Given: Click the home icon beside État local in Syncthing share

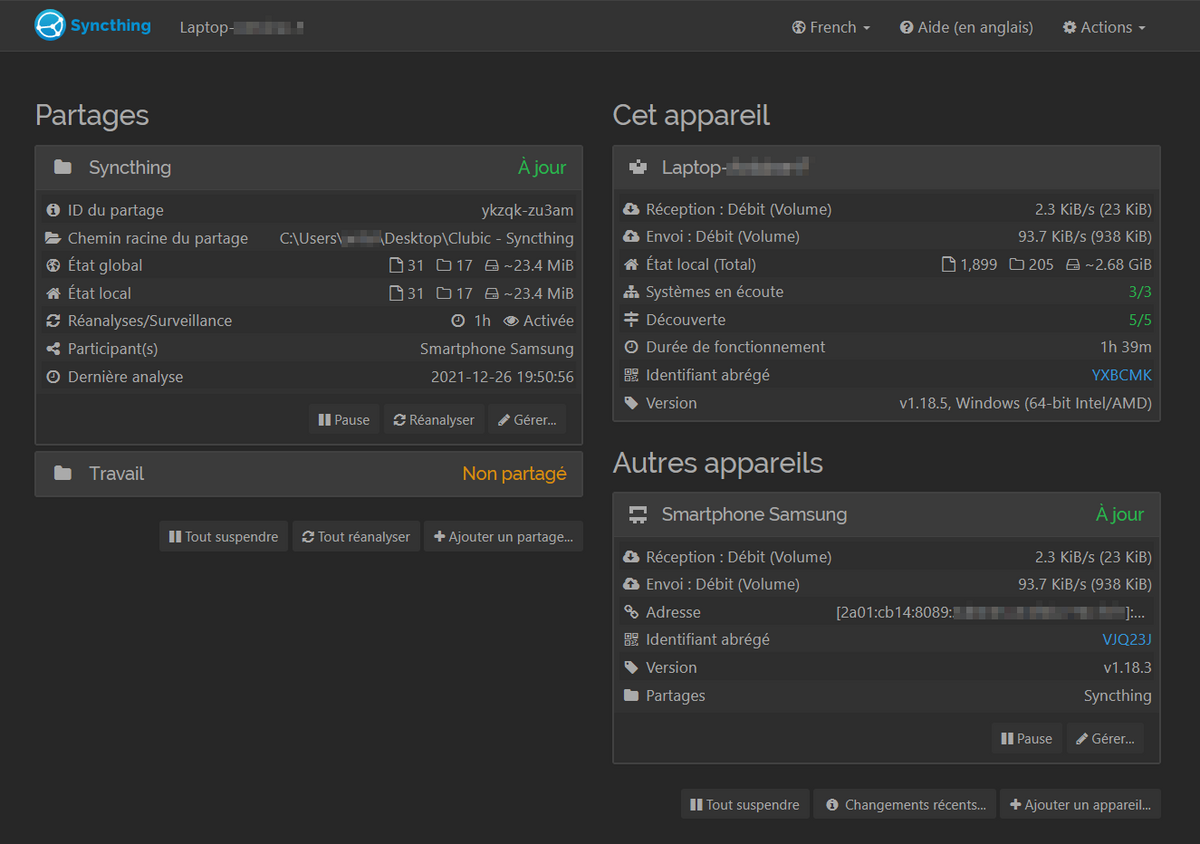Looking at the screenshot, I should 53,293.
